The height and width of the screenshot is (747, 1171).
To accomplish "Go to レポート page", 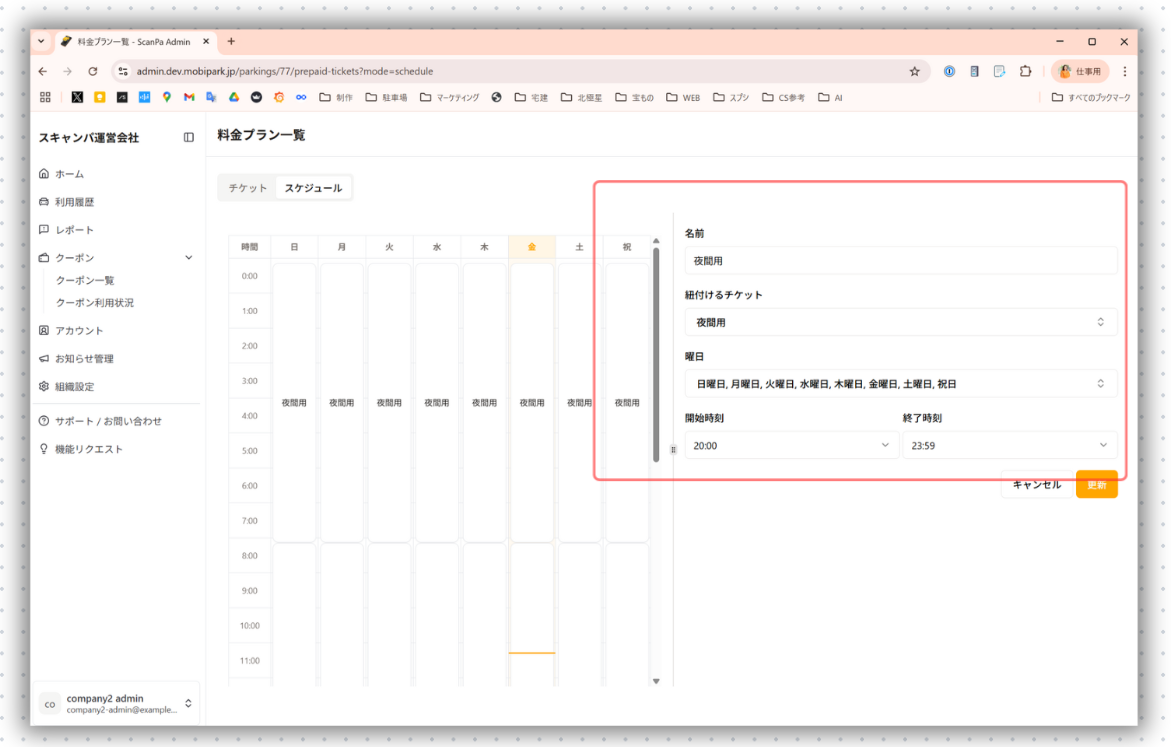I will pyautogui.click(x=74, y=230).
